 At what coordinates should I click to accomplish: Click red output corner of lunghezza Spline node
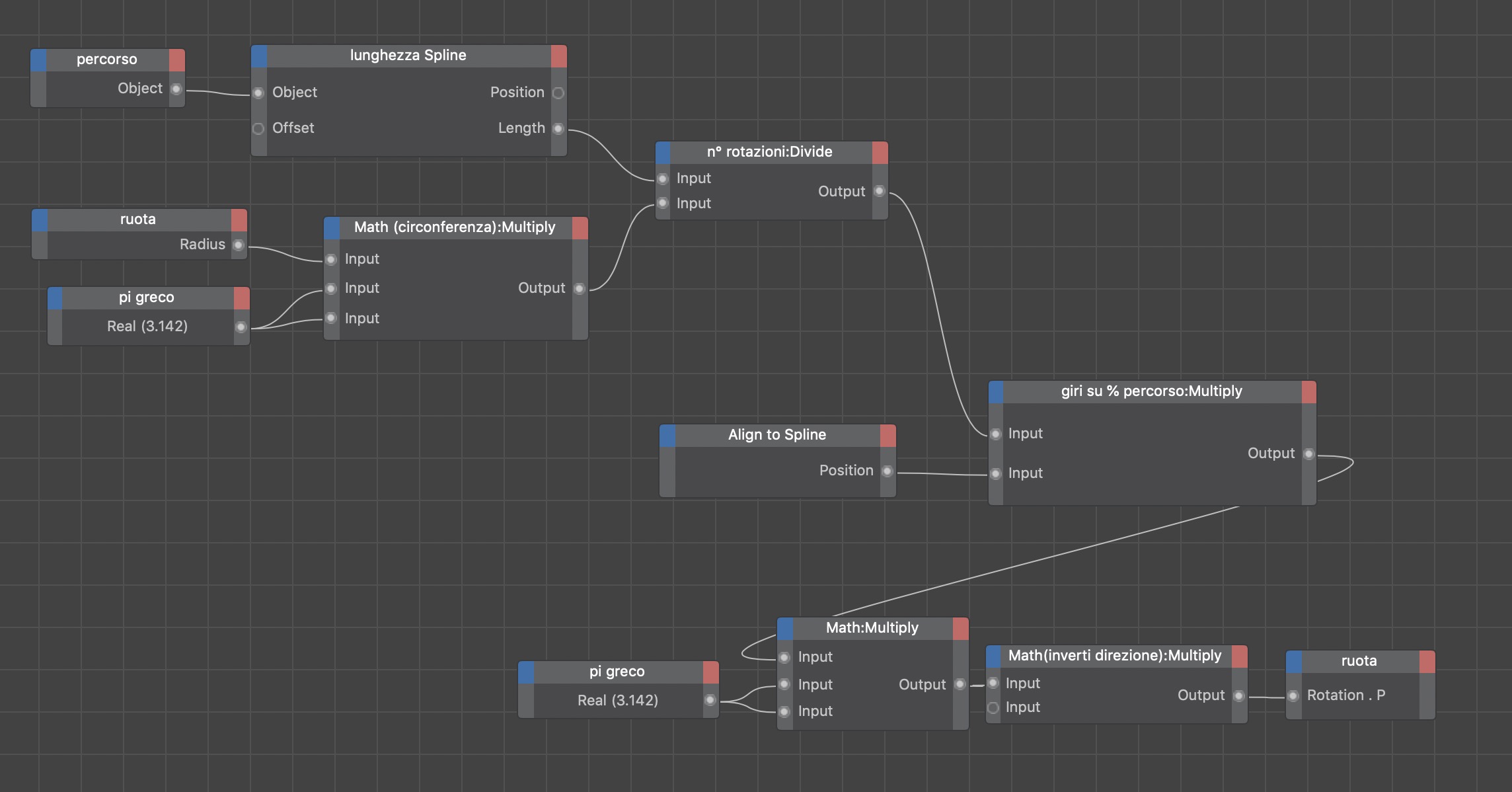click(559, 56)
